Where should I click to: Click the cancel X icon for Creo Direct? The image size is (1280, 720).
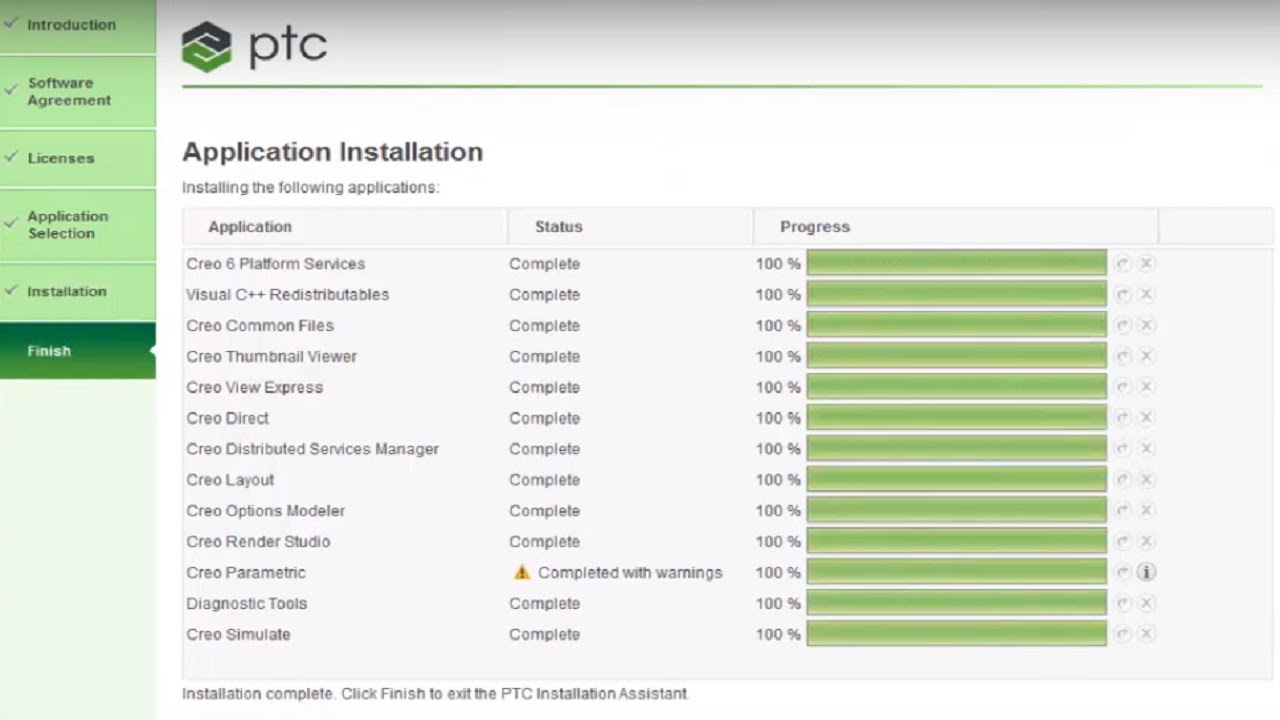(1147, 418)
